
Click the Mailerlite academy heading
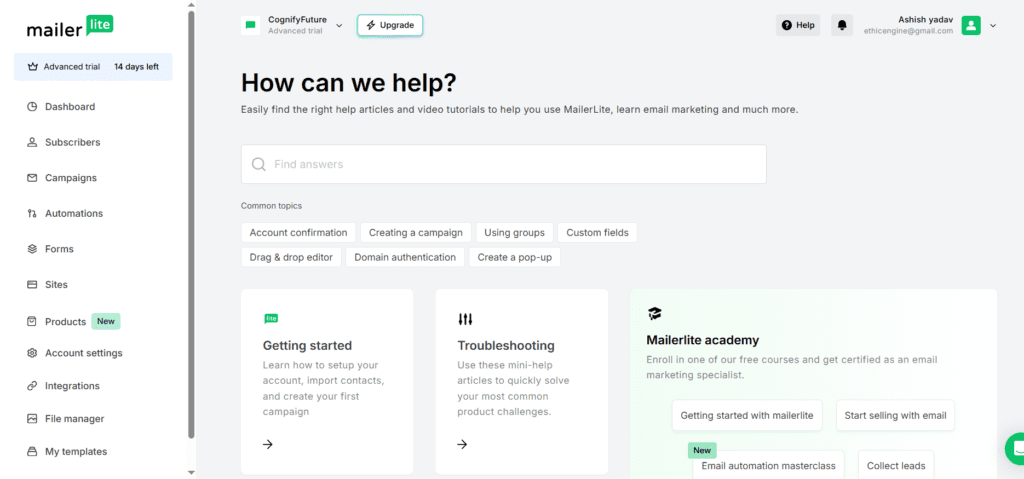click(x=703, y=340)
